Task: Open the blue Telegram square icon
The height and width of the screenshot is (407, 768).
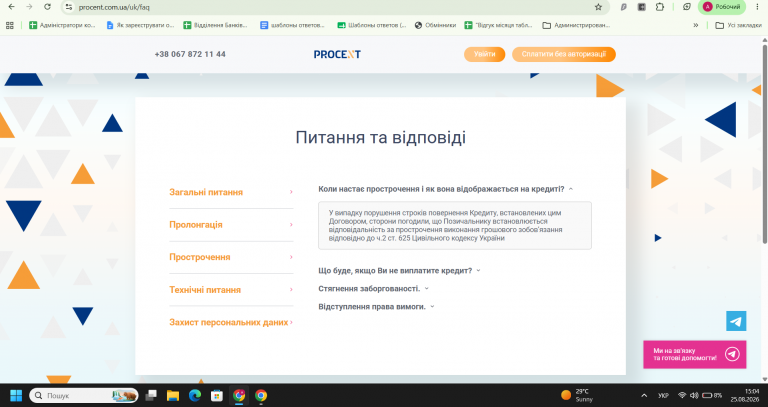Action: (736, 321)
